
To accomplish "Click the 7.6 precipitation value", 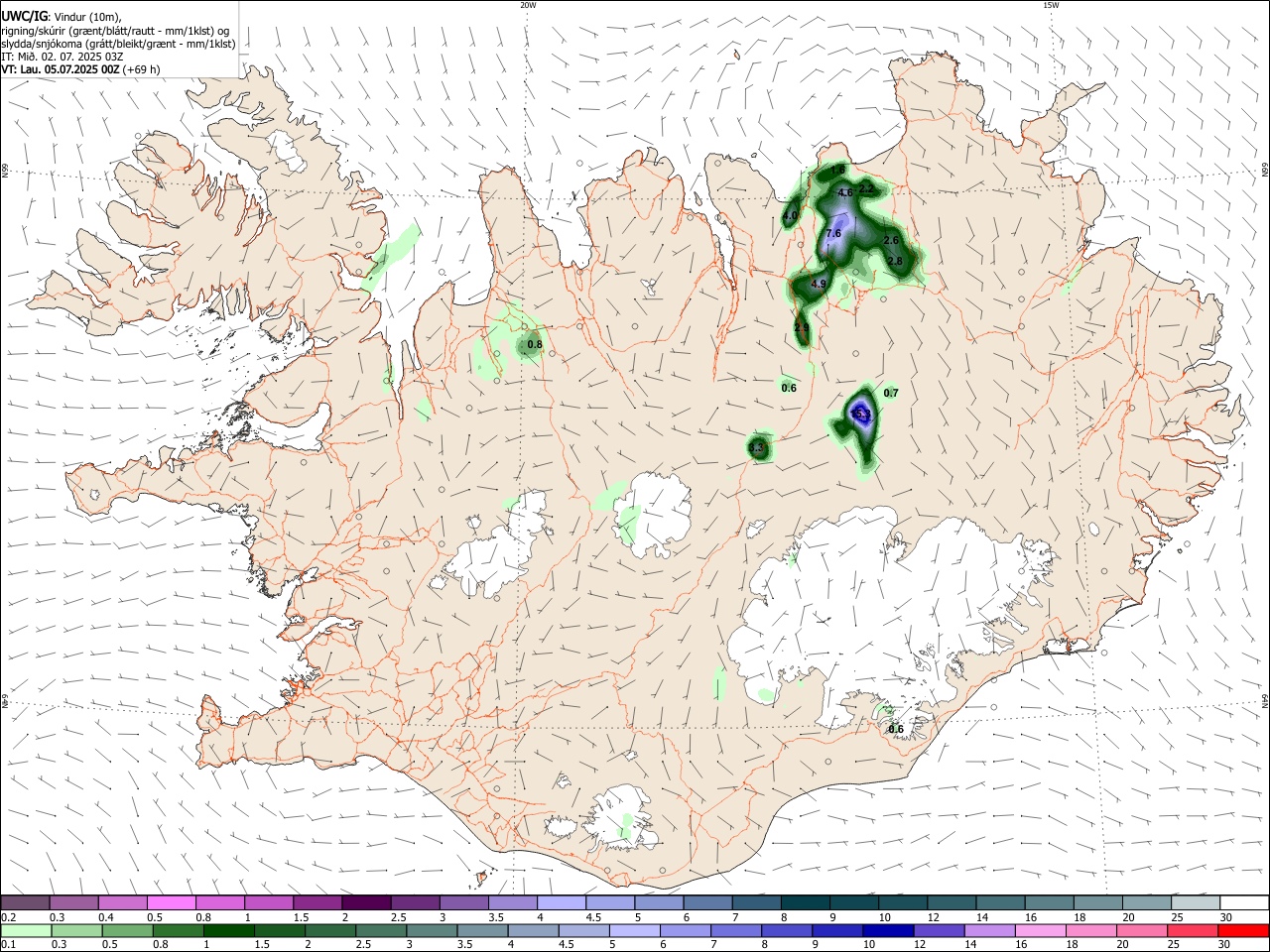I will pyautogui.click(x=833, y=234).
